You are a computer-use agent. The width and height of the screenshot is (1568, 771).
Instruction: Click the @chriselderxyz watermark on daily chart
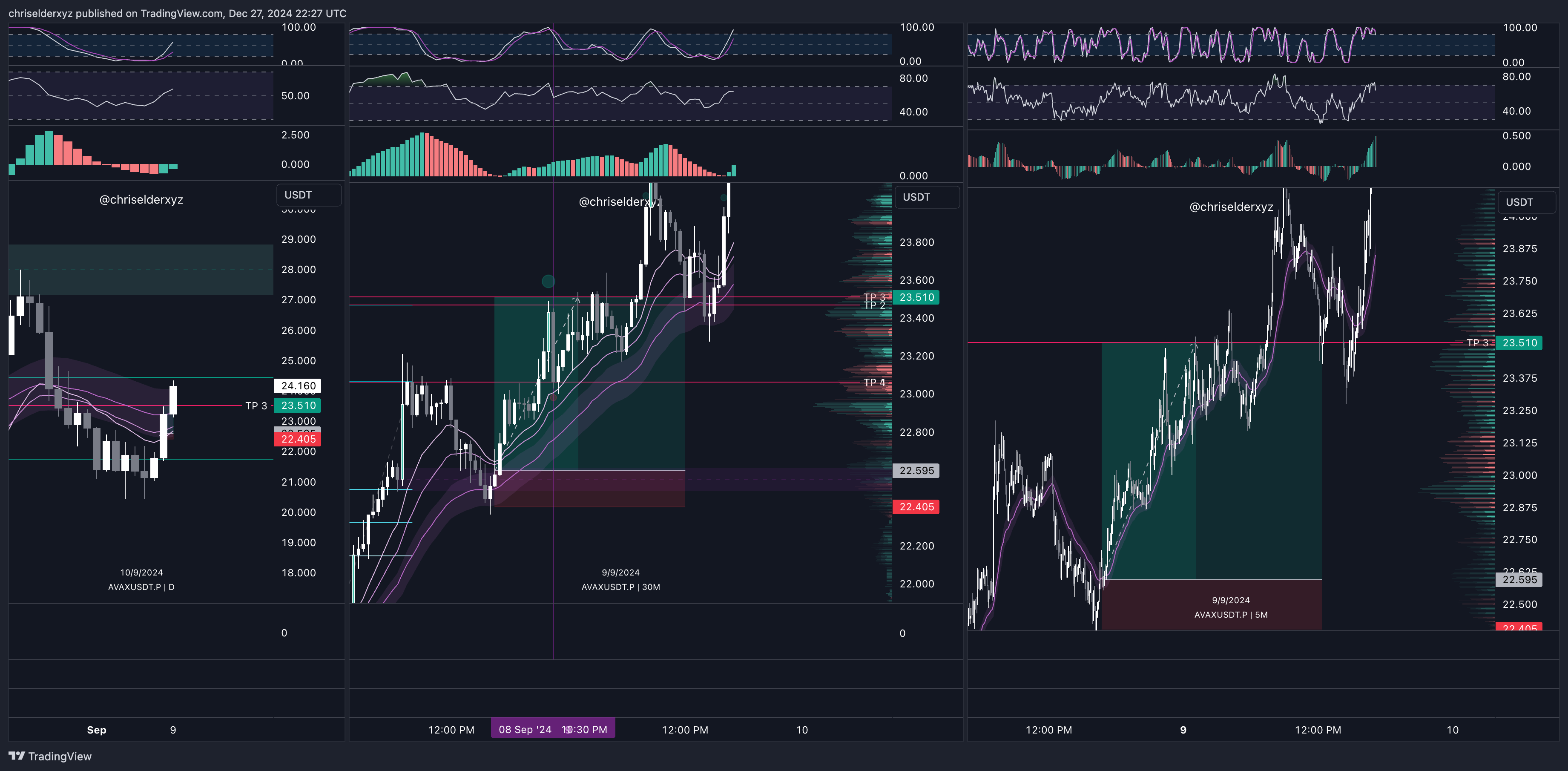[141, 199]
